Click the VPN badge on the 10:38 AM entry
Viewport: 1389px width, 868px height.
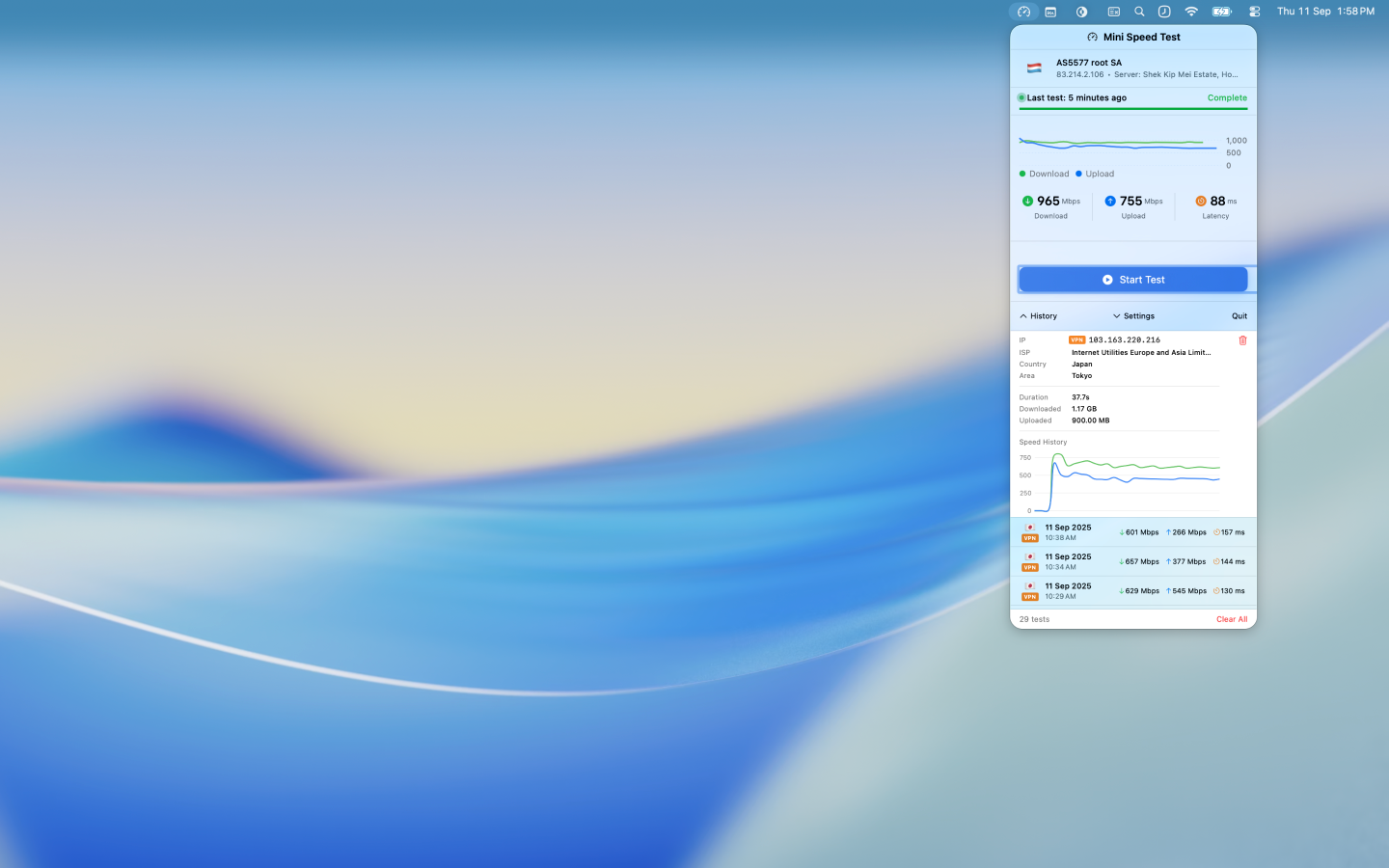coord(1030,538)
